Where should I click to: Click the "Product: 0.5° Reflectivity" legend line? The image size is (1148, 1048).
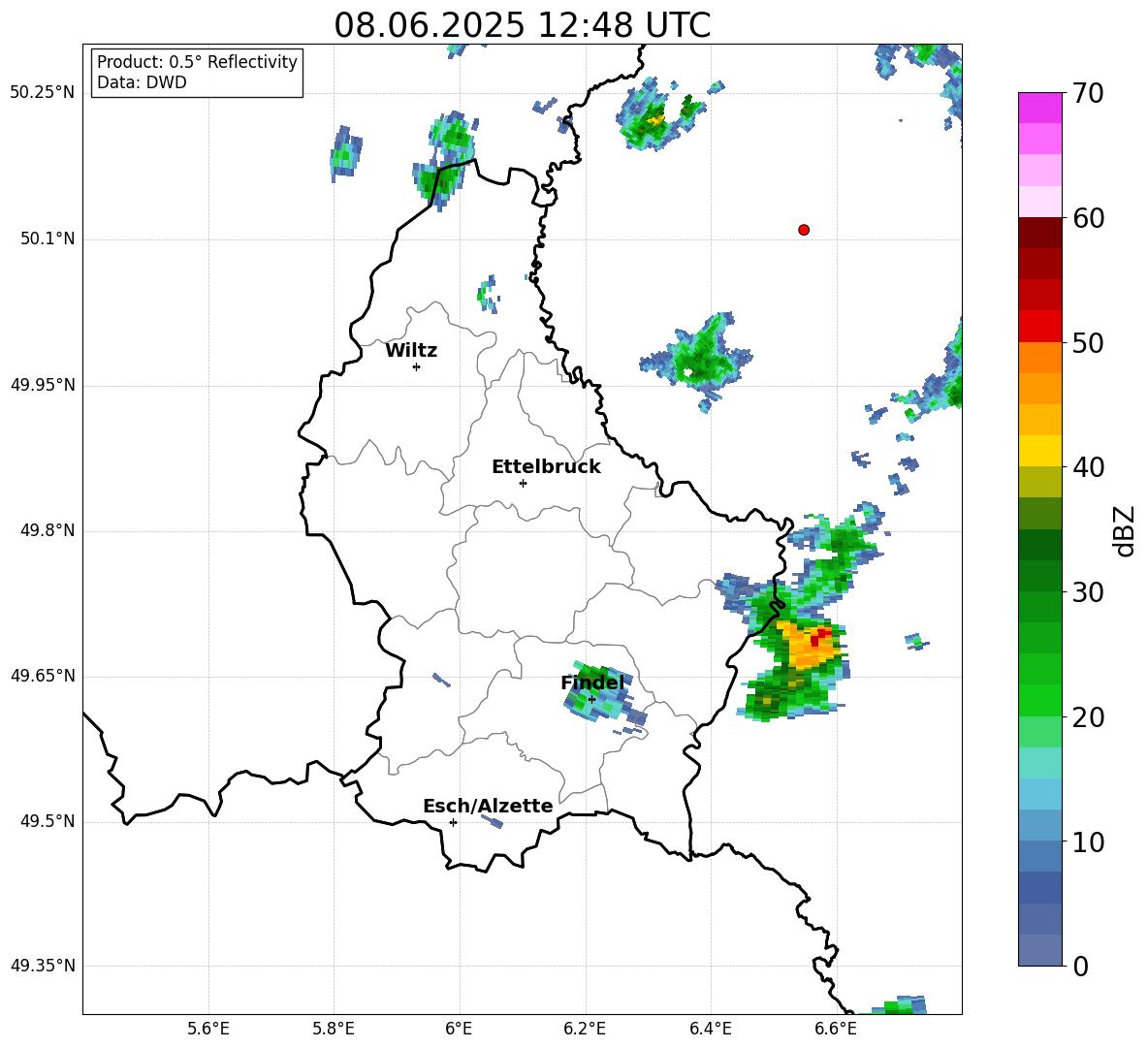click(x=197, y=61)
